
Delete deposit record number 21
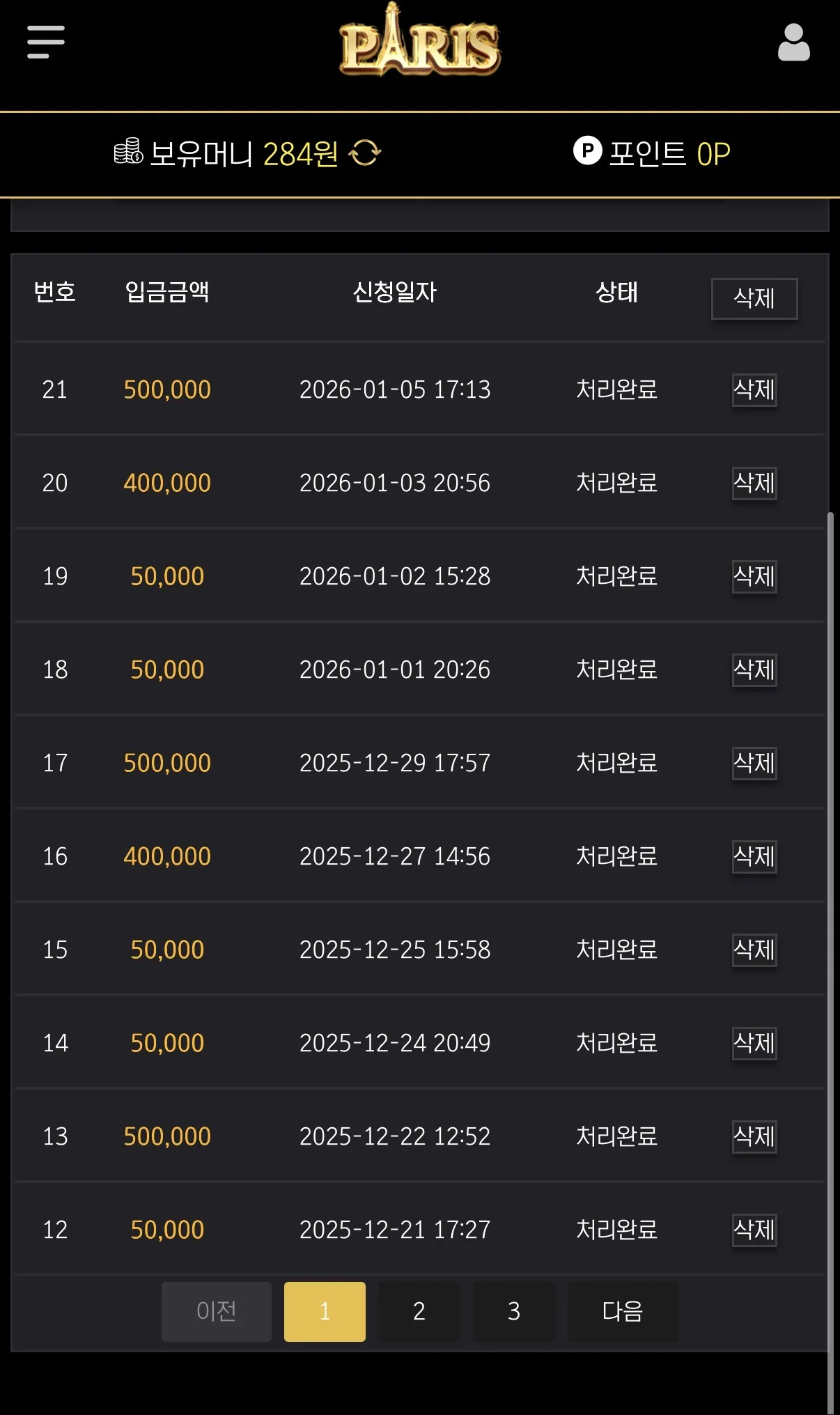[x=754, y=390]
